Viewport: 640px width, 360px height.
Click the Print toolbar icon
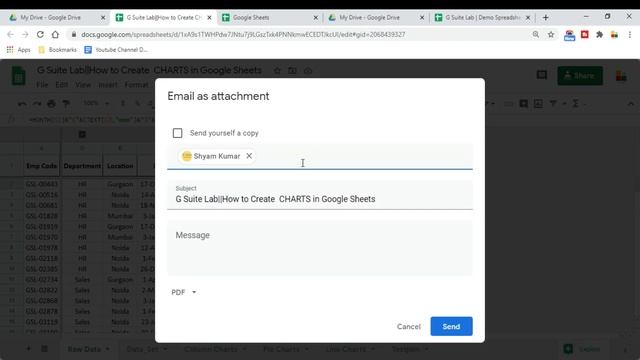pyautogui.click(x=51, y=104)
